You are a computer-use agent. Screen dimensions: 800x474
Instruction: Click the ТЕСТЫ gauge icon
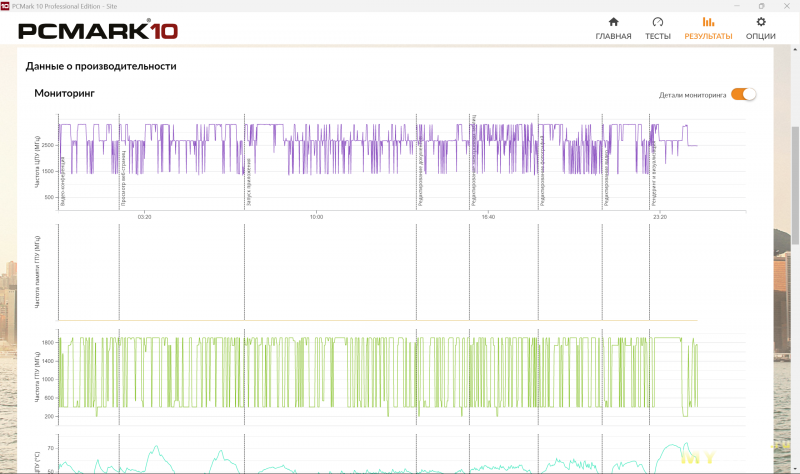[x=657, y=21]
